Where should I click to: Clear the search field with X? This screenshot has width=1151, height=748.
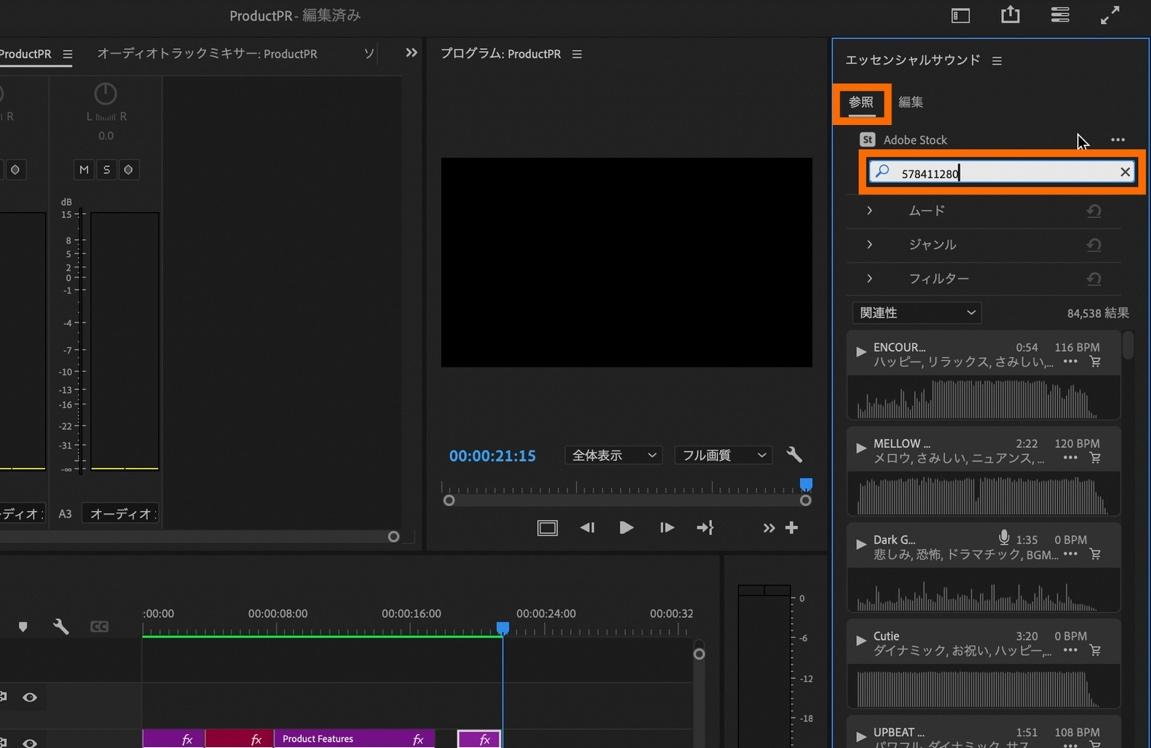(x=1125, y=172)
